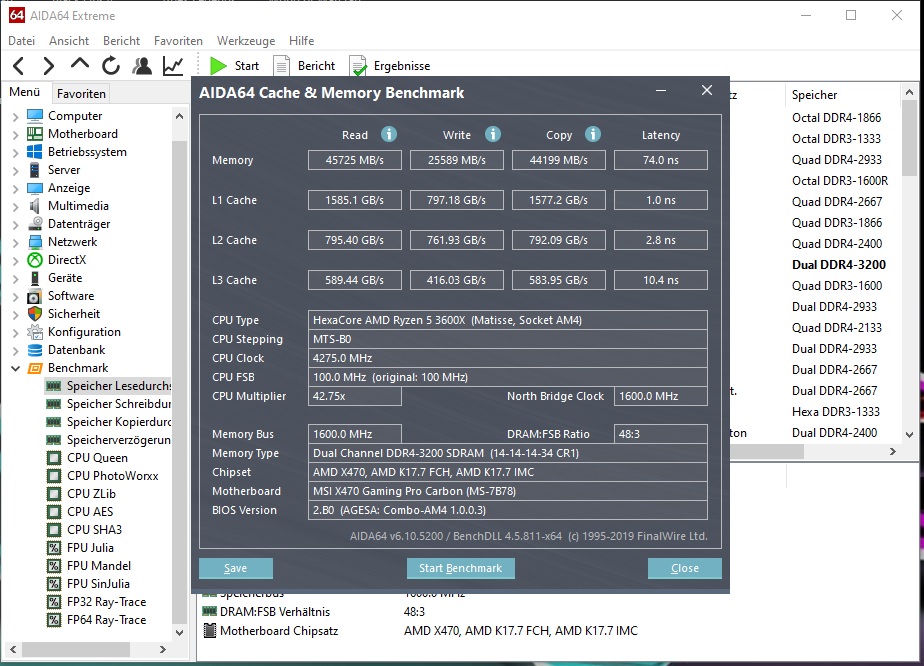The height and width of the screenshot is (666, 924).
Task: Click the AIDA64 app logo in title bar
Action: [x=16, y=15]
